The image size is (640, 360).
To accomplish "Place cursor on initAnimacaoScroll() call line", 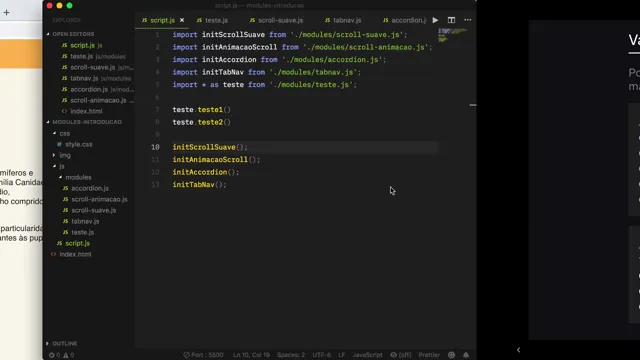I will click(x=216, y=160).
